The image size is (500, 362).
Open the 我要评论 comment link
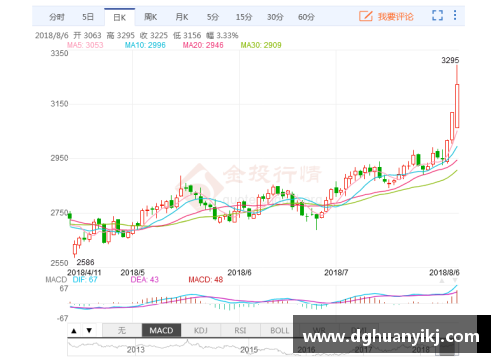pyautogui.click(x=396, y=17)
